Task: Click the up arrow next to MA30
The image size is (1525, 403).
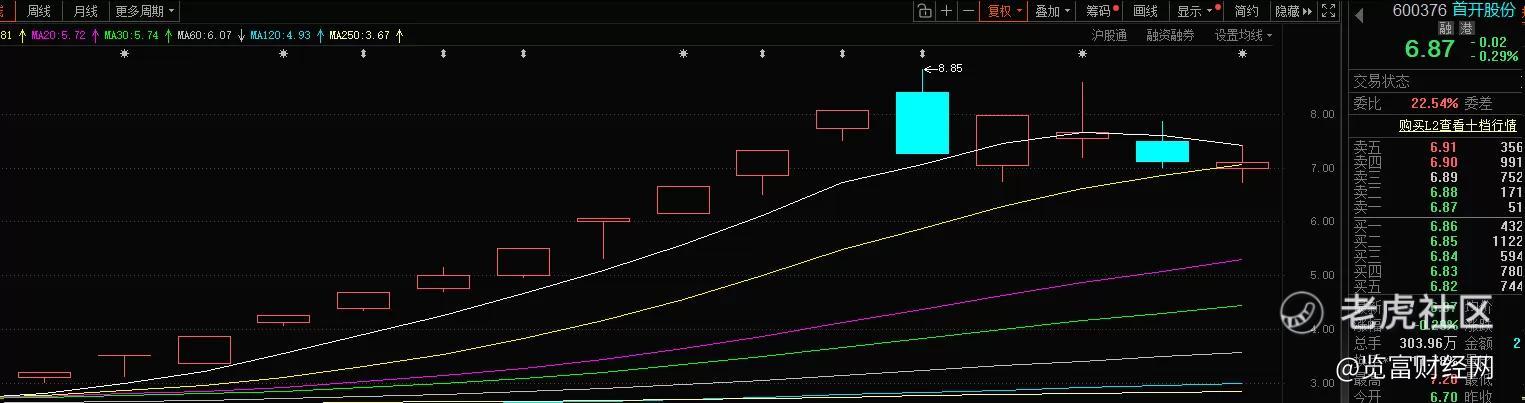Action: click(167, 35)
